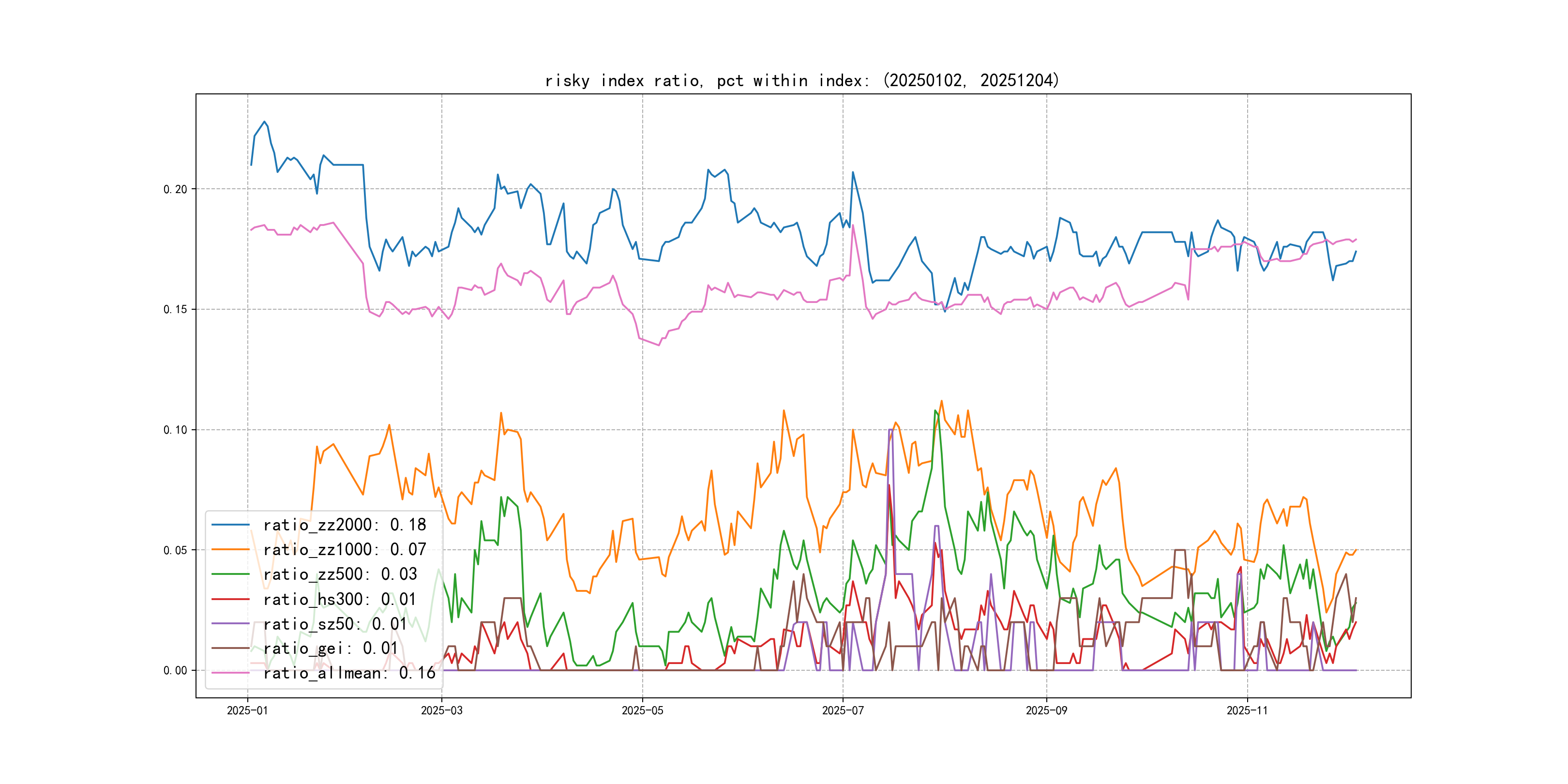Click the ratio_hs300 legend label
The image size is (1568, 784).
340,599
